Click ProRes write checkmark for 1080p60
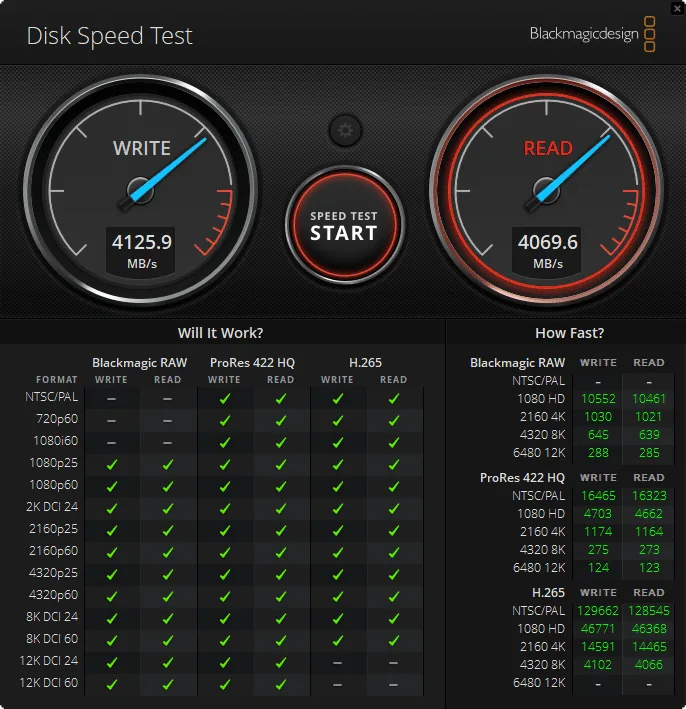The height and width of the screenshot is (709, 686). (x=225, y=487)
